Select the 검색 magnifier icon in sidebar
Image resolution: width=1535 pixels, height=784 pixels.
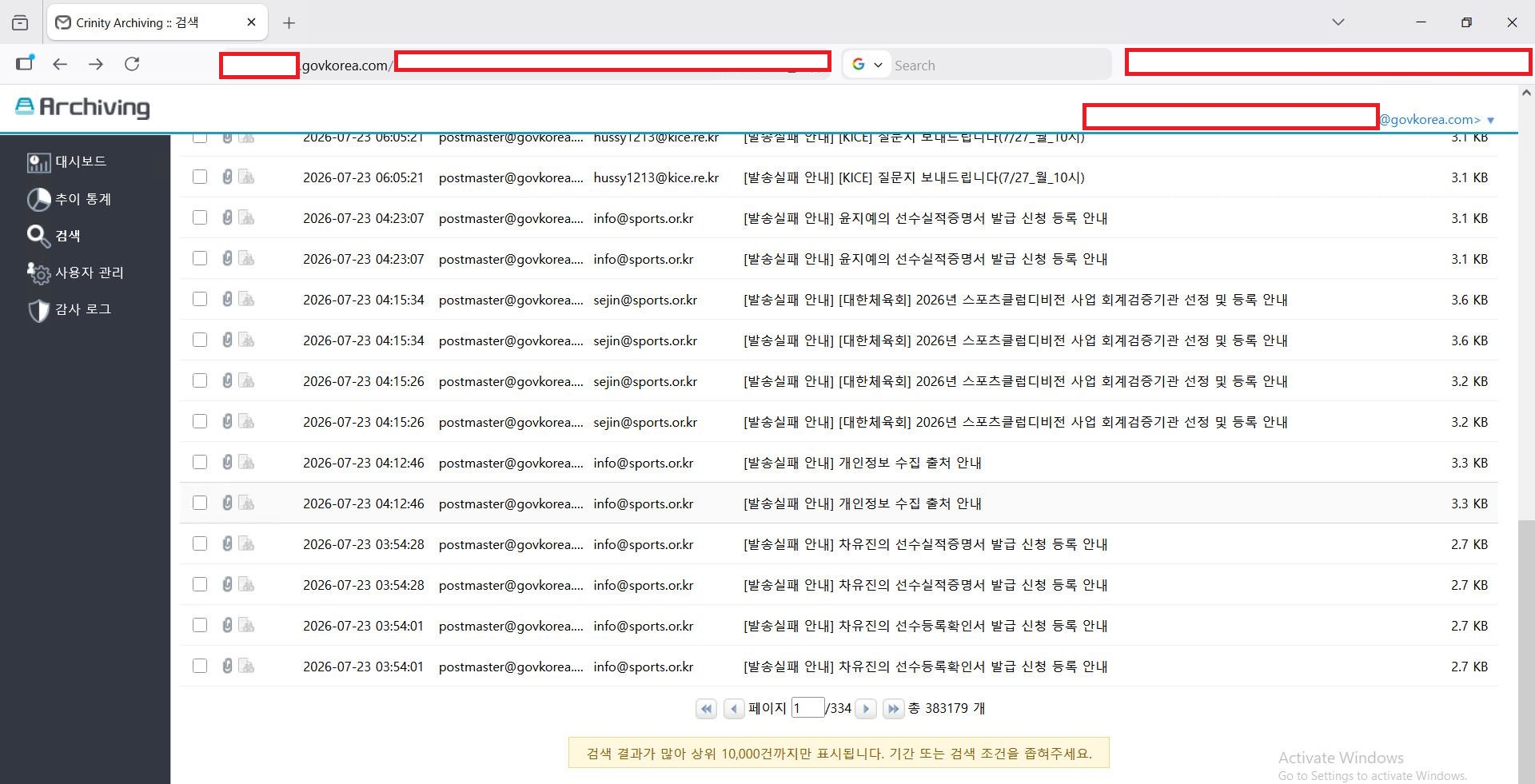[x=38, y=236]
